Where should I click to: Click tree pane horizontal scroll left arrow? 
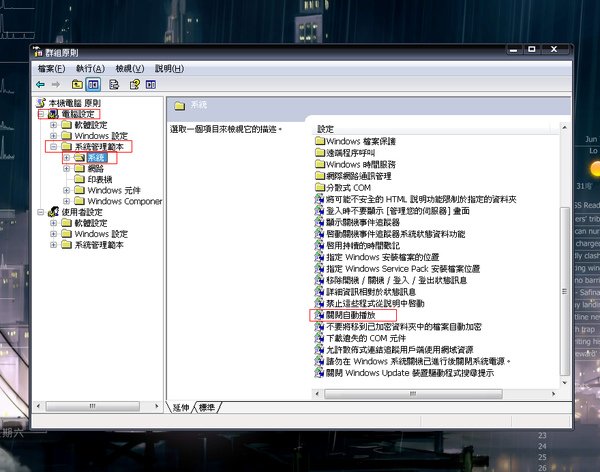pyautogui.click(x=38, y=406)
